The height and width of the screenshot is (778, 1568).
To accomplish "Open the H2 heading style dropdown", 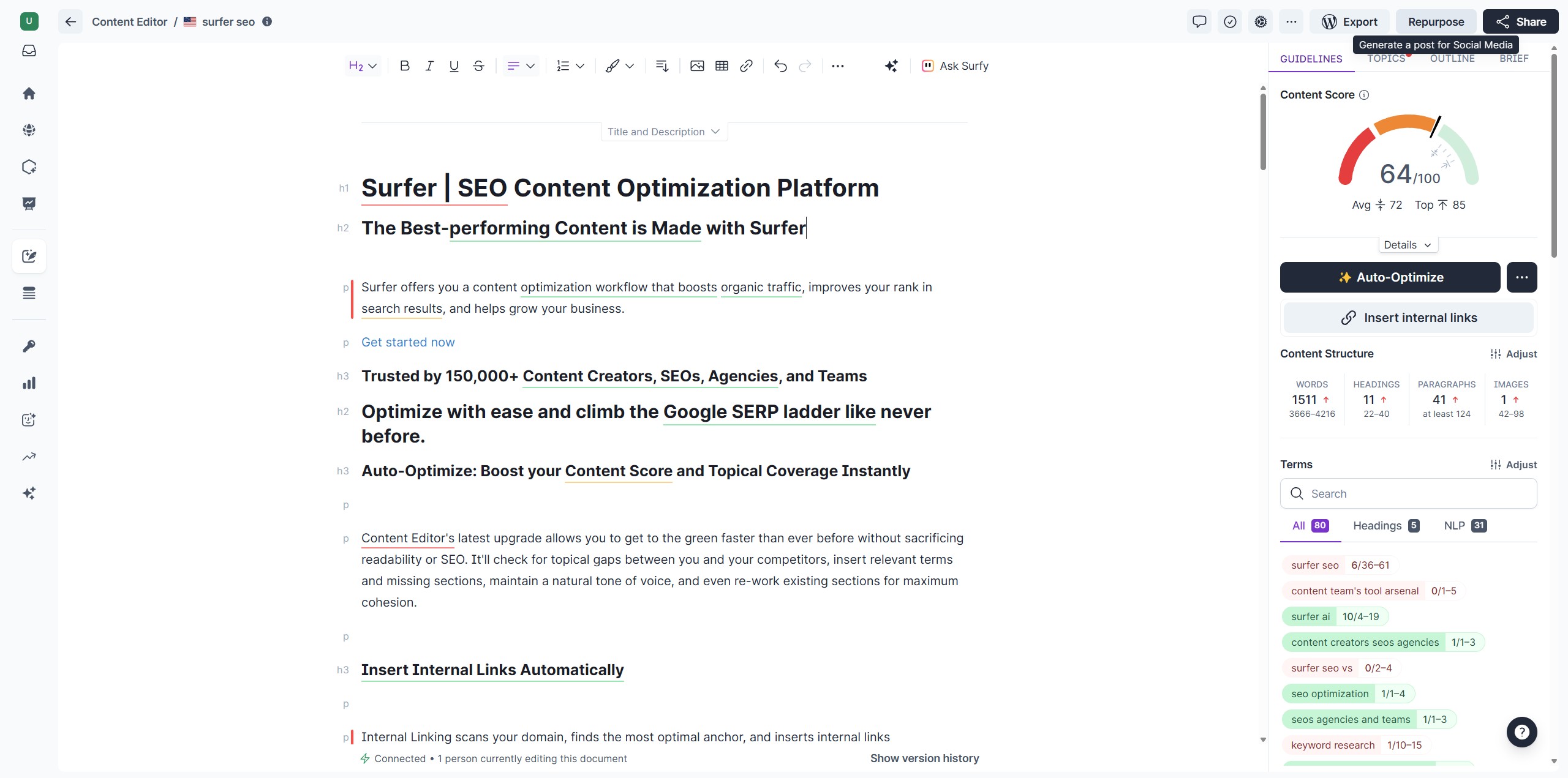I will click(363, 65).
